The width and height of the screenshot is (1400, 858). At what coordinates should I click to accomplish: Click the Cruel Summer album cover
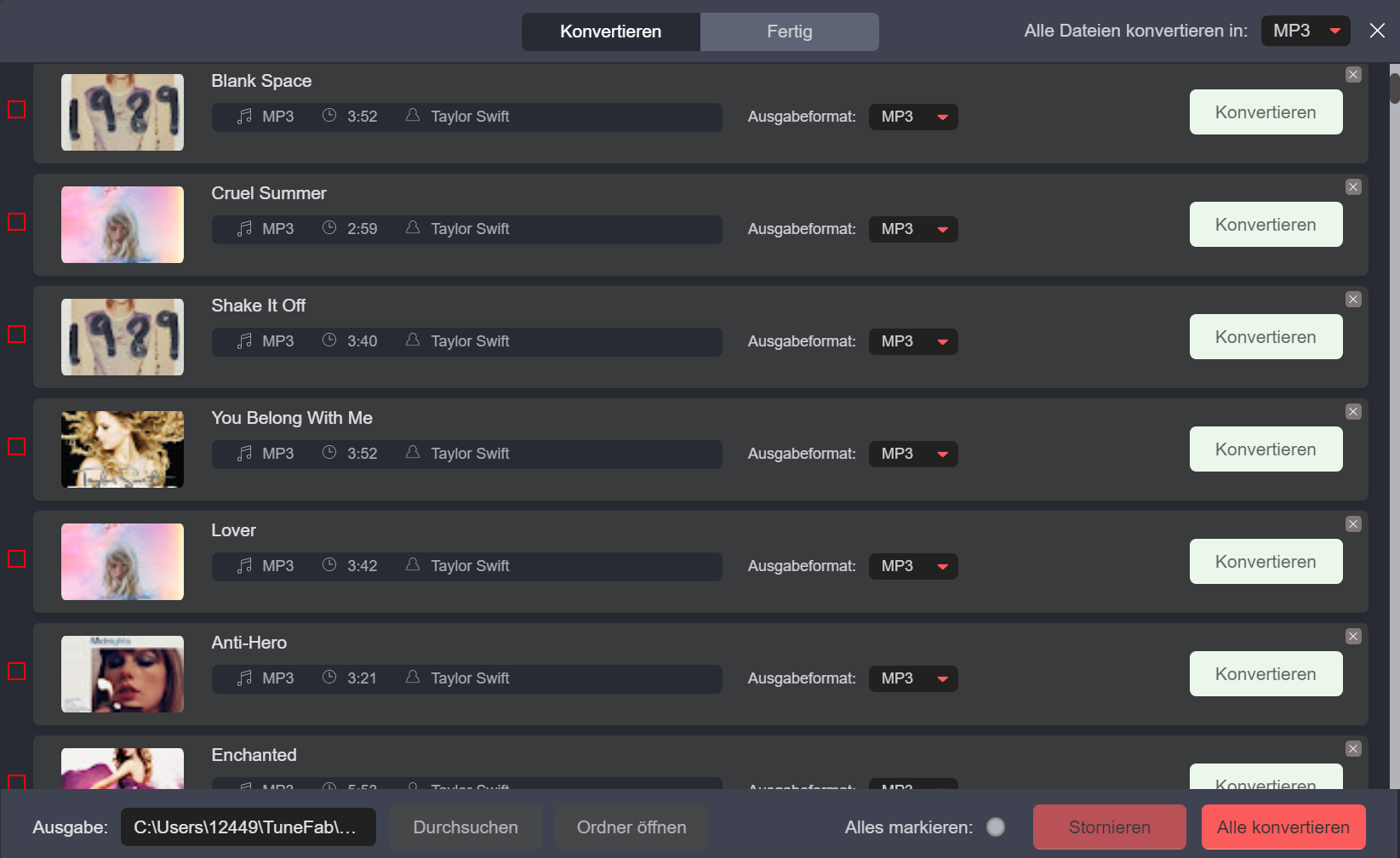123,225
